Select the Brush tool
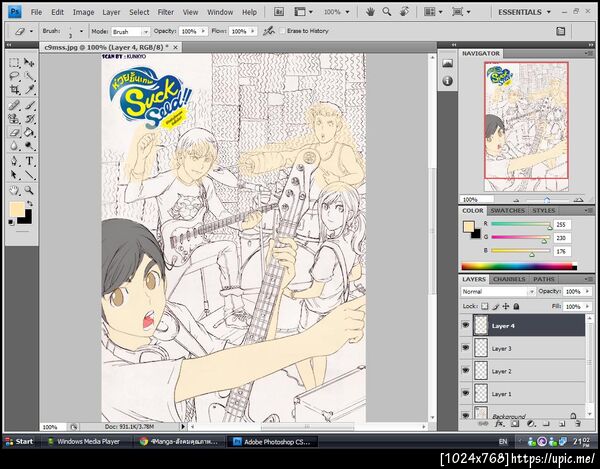 pyautogui.click(x=29, y=105)
